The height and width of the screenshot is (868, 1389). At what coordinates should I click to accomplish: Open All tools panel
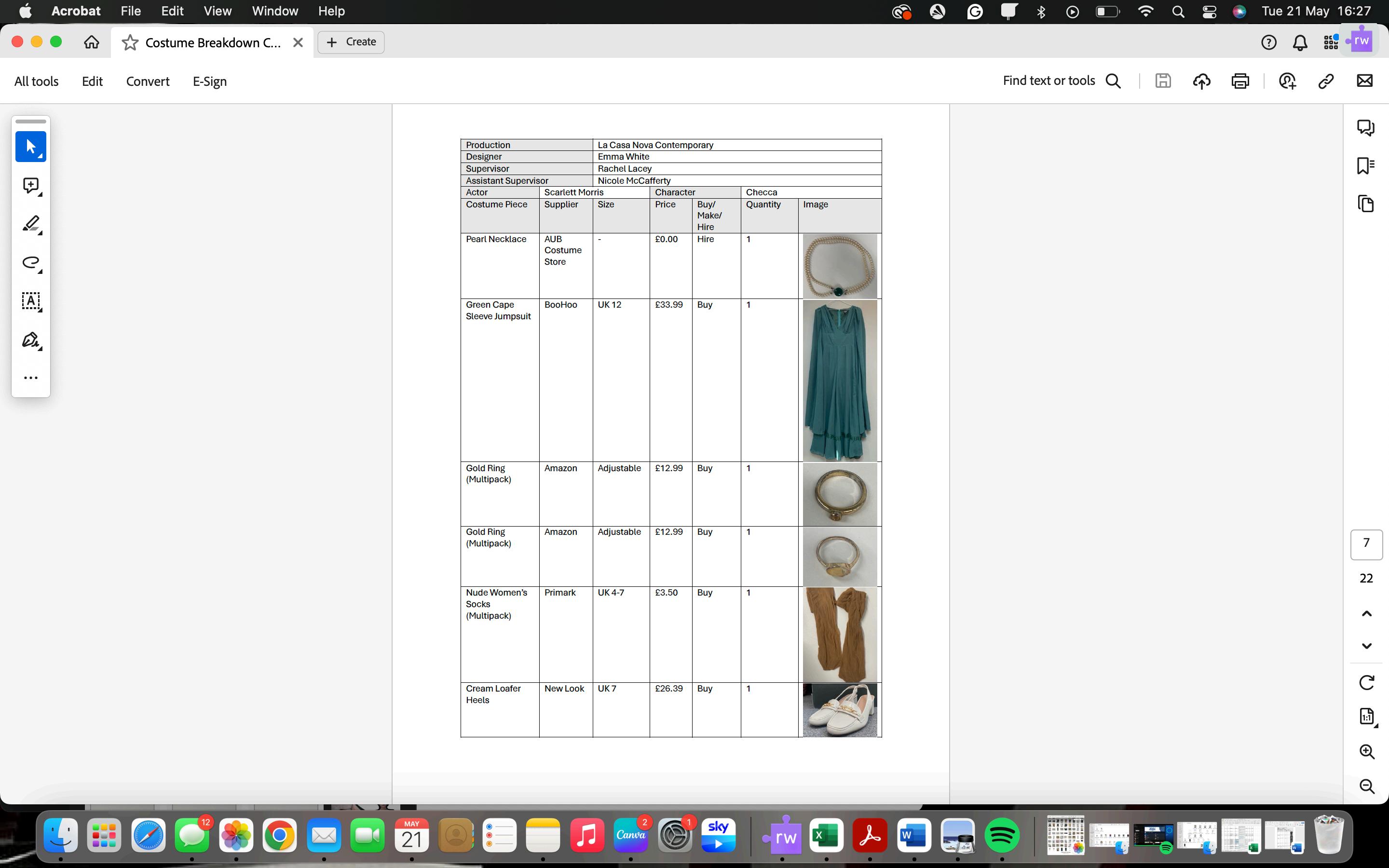pos(36,81)
